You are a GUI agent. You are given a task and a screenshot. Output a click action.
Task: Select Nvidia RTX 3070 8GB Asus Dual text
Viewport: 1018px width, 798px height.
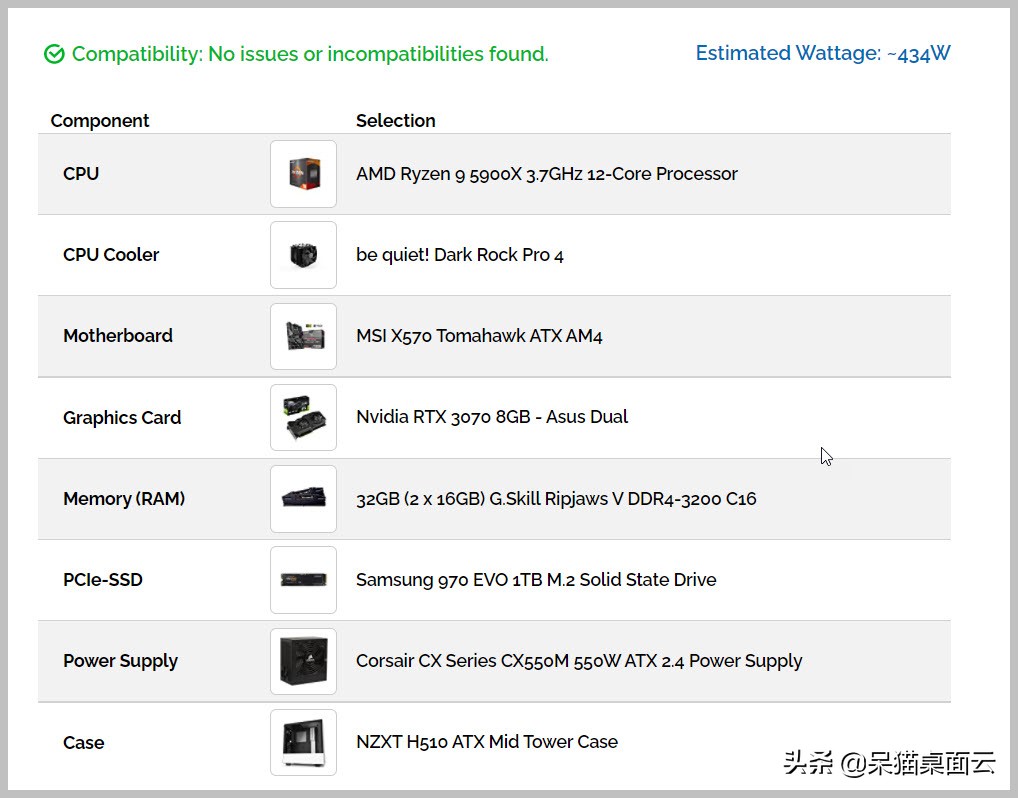(x=492, y=417)
